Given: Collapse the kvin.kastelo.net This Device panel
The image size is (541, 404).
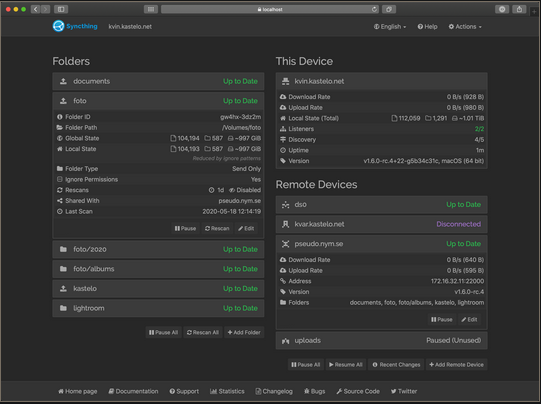Looking at the screenshot, I should (382, 81).
